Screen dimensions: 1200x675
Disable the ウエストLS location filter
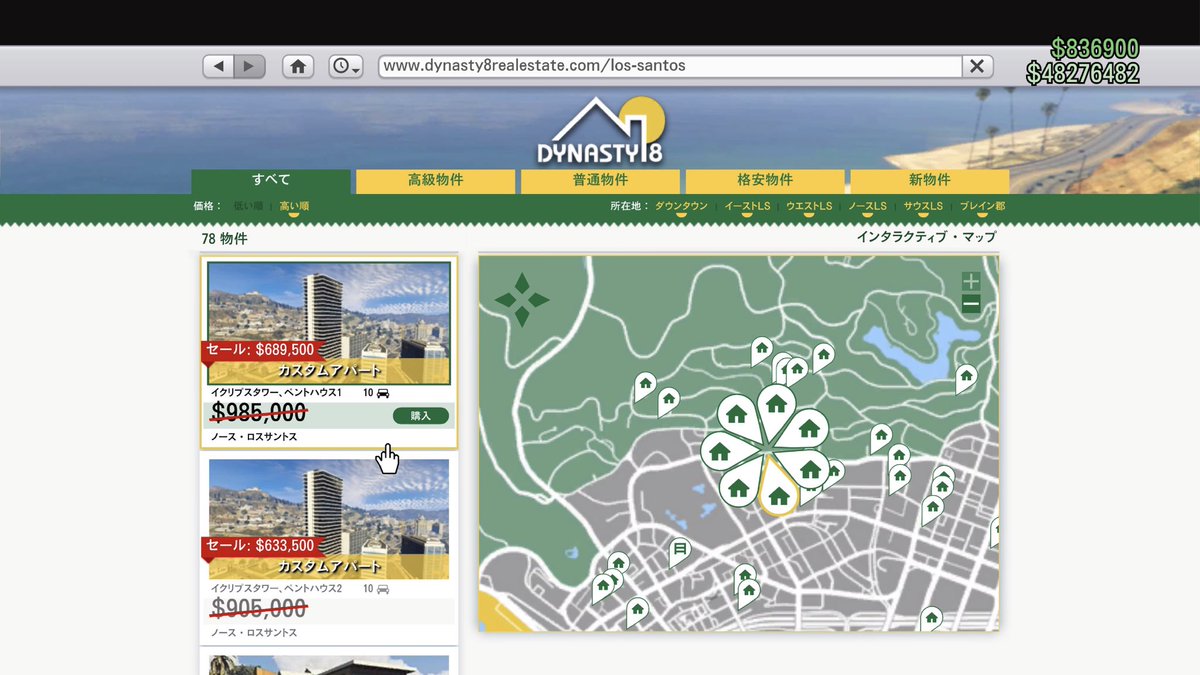click(809, 207)
